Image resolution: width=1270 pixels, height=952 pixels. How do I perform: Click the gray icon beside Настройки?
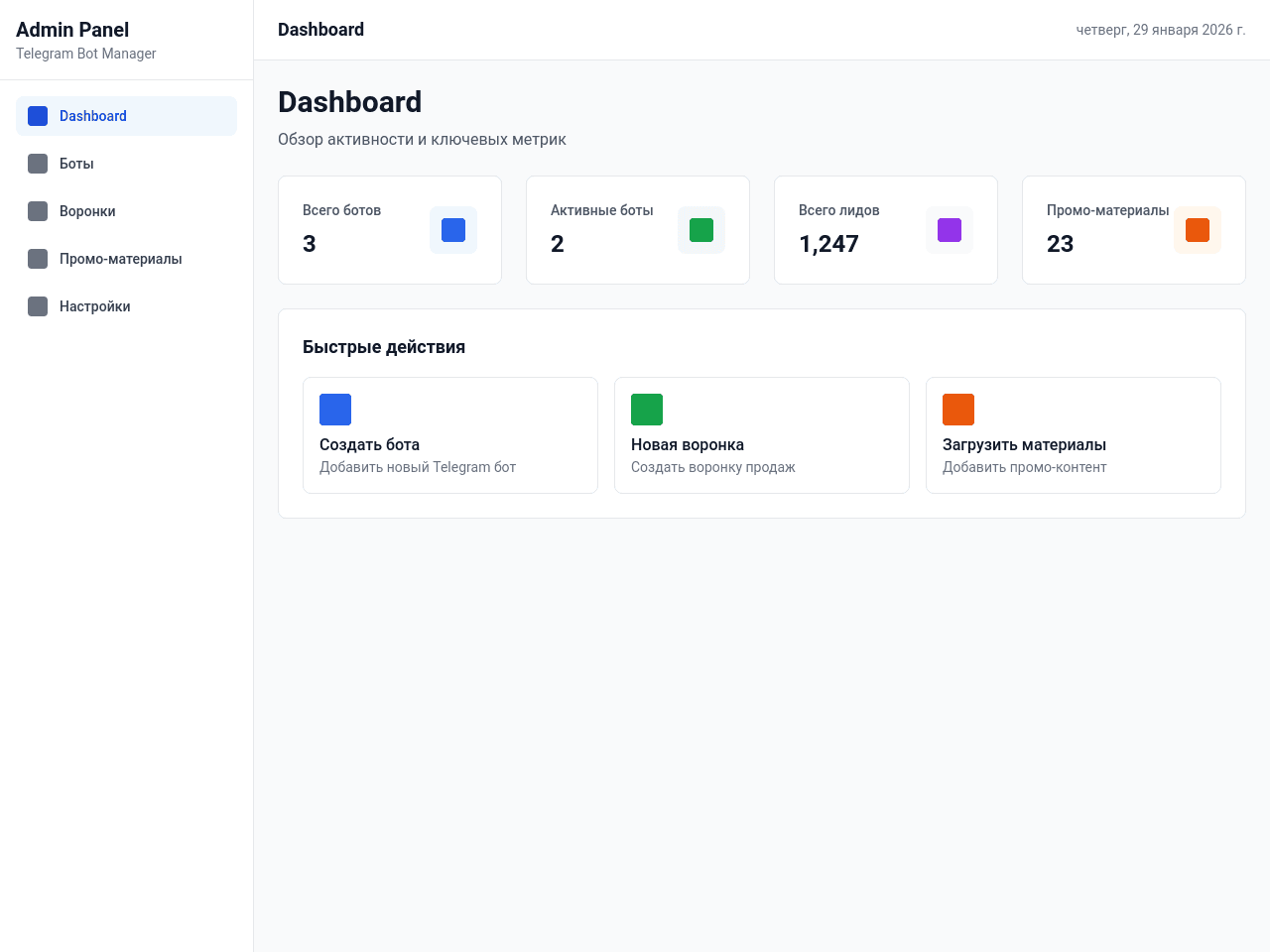coord(38,306)
